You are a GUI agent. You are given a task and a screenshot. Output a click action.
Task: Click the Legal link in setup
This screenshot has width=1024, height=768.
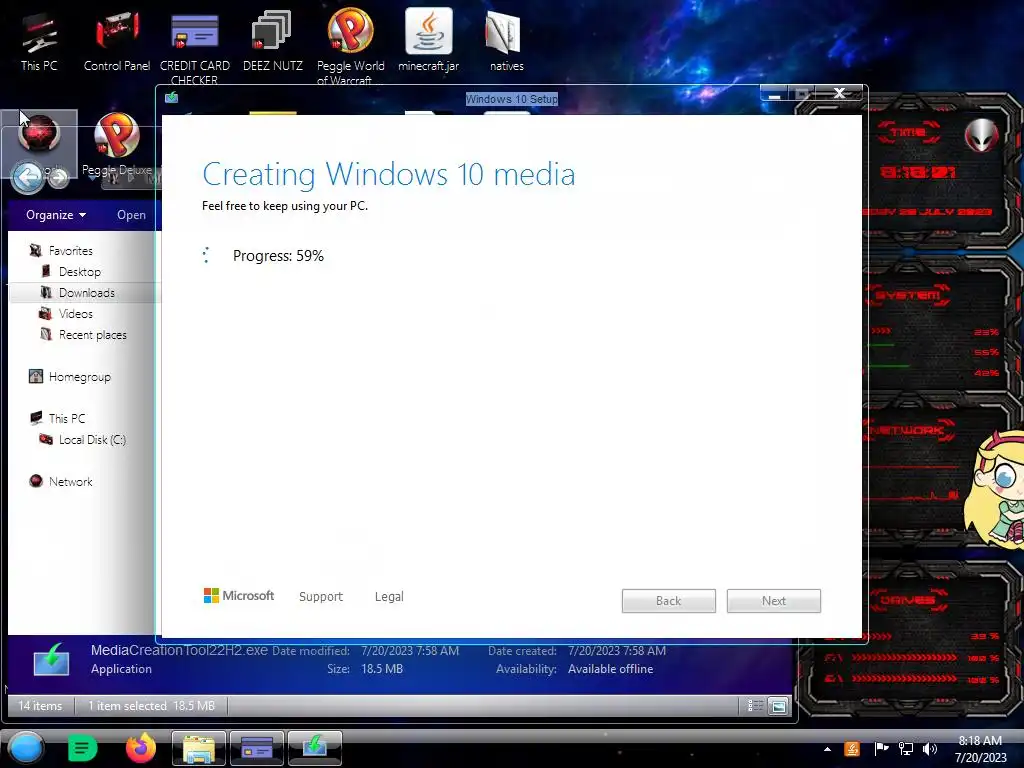click(x=389, y=596)
